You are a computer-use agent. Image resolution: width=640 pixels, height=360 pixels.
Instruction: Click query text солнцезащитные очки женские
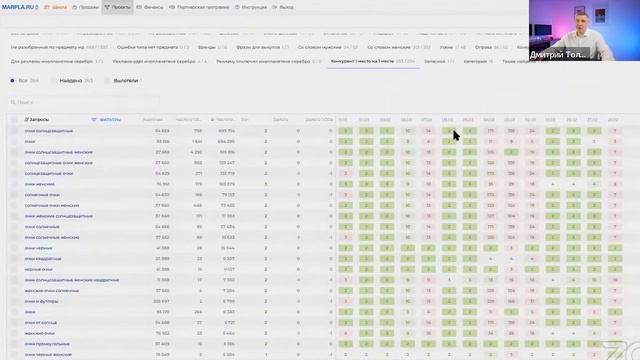click(58, 162)
